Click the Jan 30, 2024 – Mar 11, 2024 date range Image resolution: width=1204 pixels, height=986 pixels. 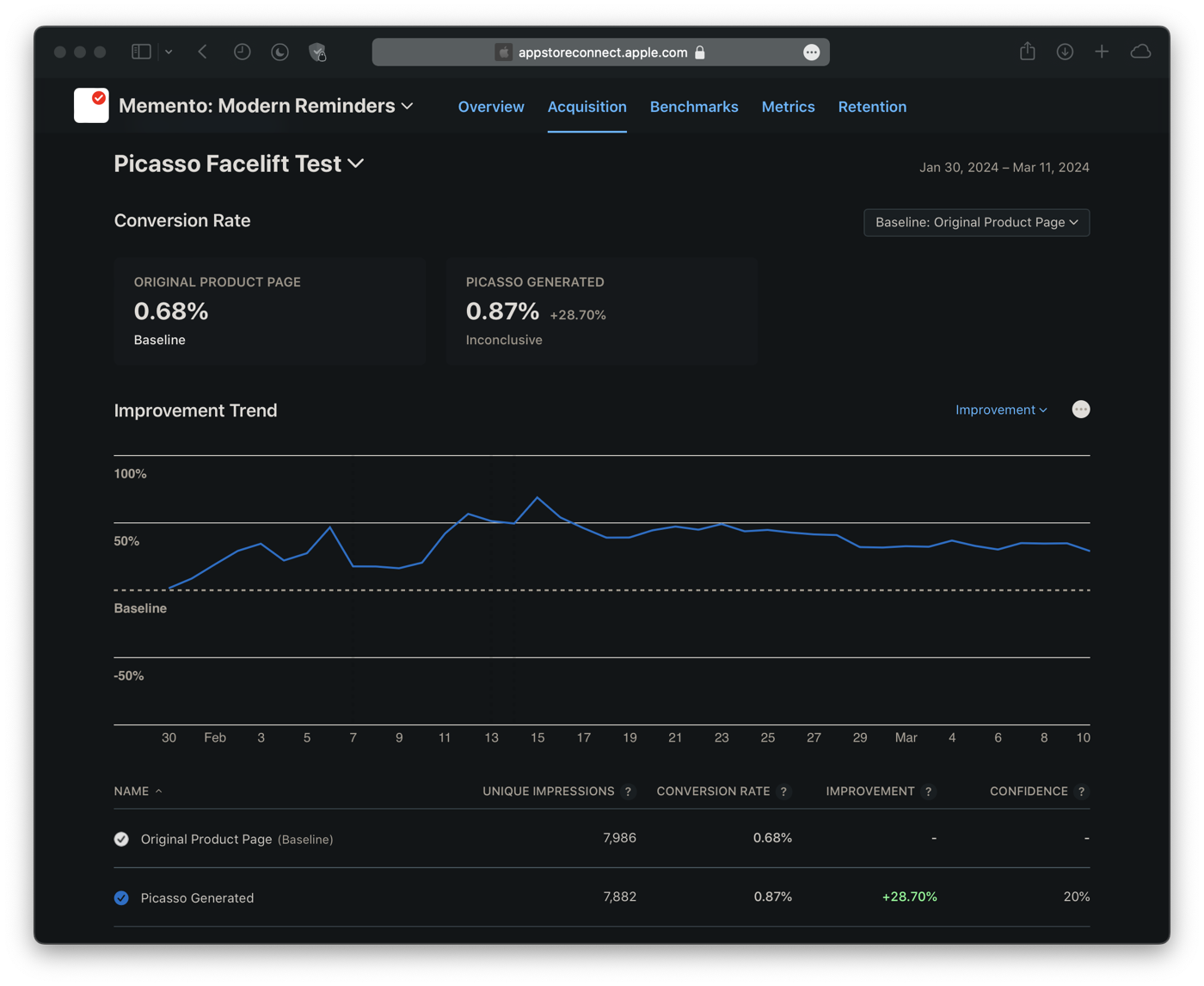1004,168
